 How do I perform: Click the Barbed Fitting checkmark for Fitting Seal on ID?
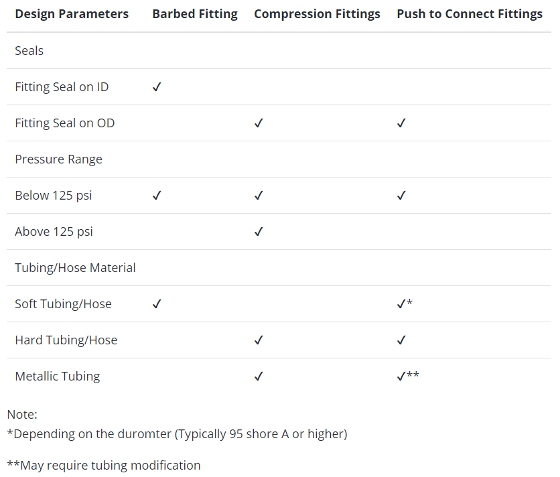coord(157,87)
